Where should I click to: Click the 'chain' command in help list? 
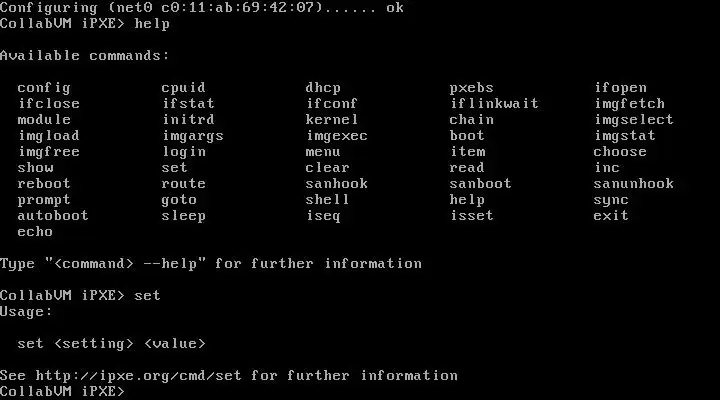pyautogui.click(x=472, y=120)
